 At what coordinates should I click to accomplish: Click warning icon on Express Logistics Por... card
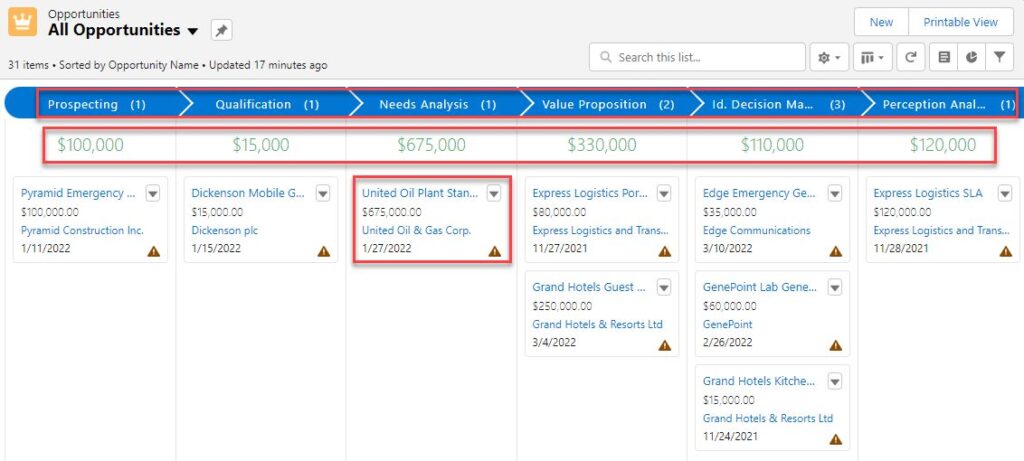pyautogui.click(x=665, y=251)
